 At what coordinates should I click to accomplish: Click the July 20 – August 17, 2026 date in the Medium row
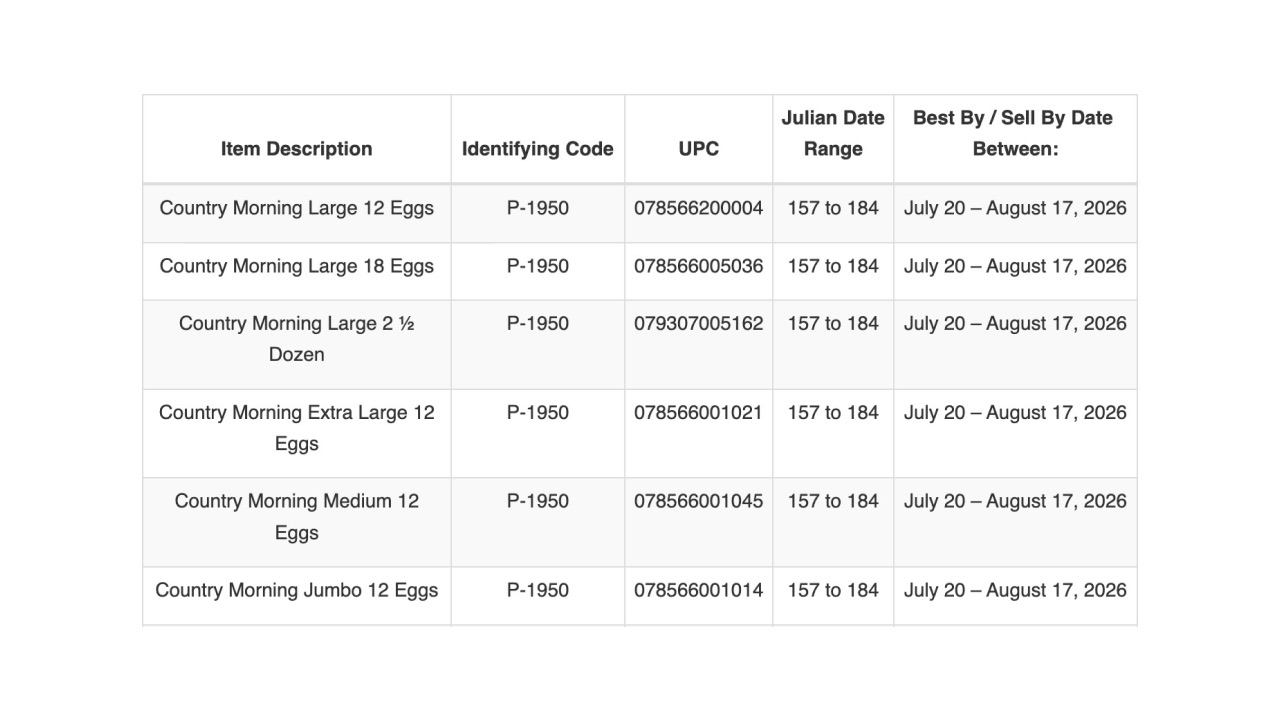point(1015,501)
